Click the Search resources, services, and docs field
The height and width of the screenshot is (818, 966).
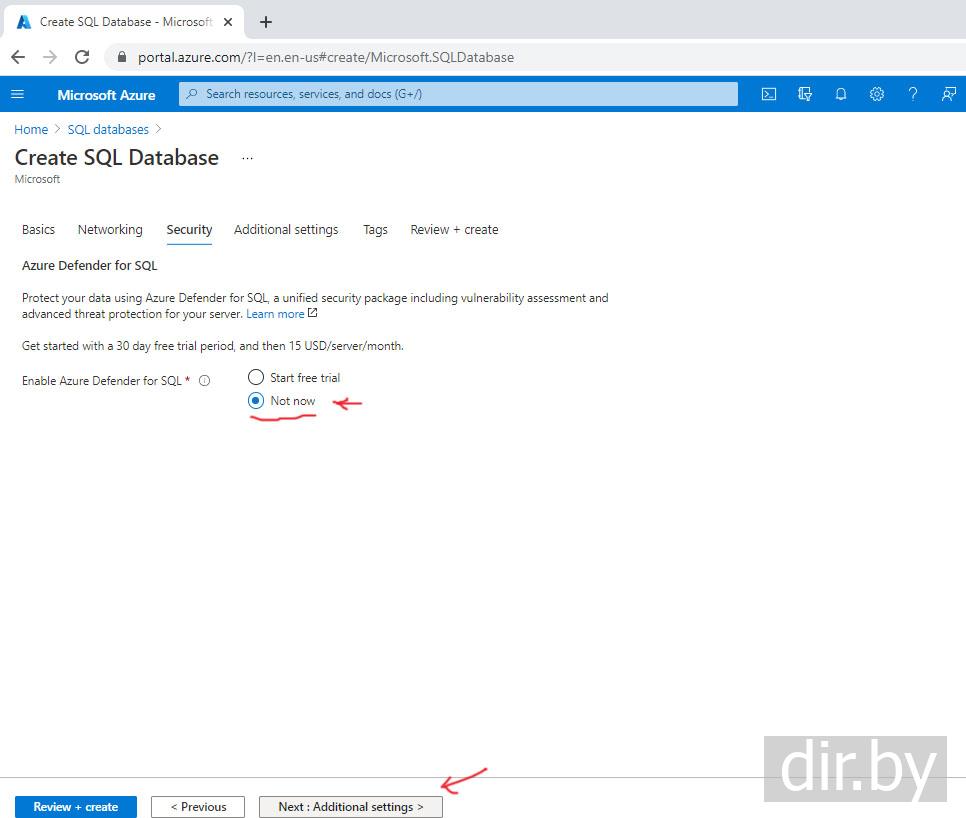[458, 94]
